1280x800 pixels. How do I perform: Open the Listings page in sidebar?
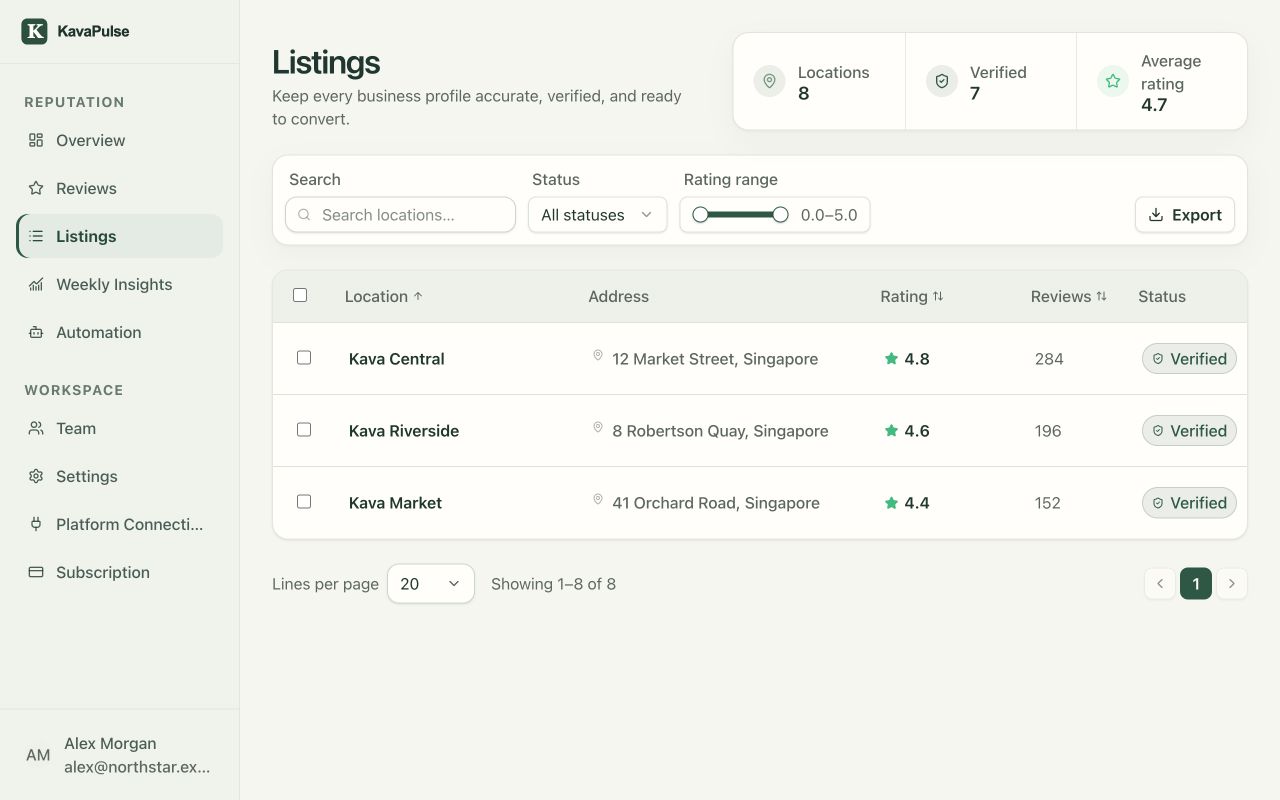point(120,236)
